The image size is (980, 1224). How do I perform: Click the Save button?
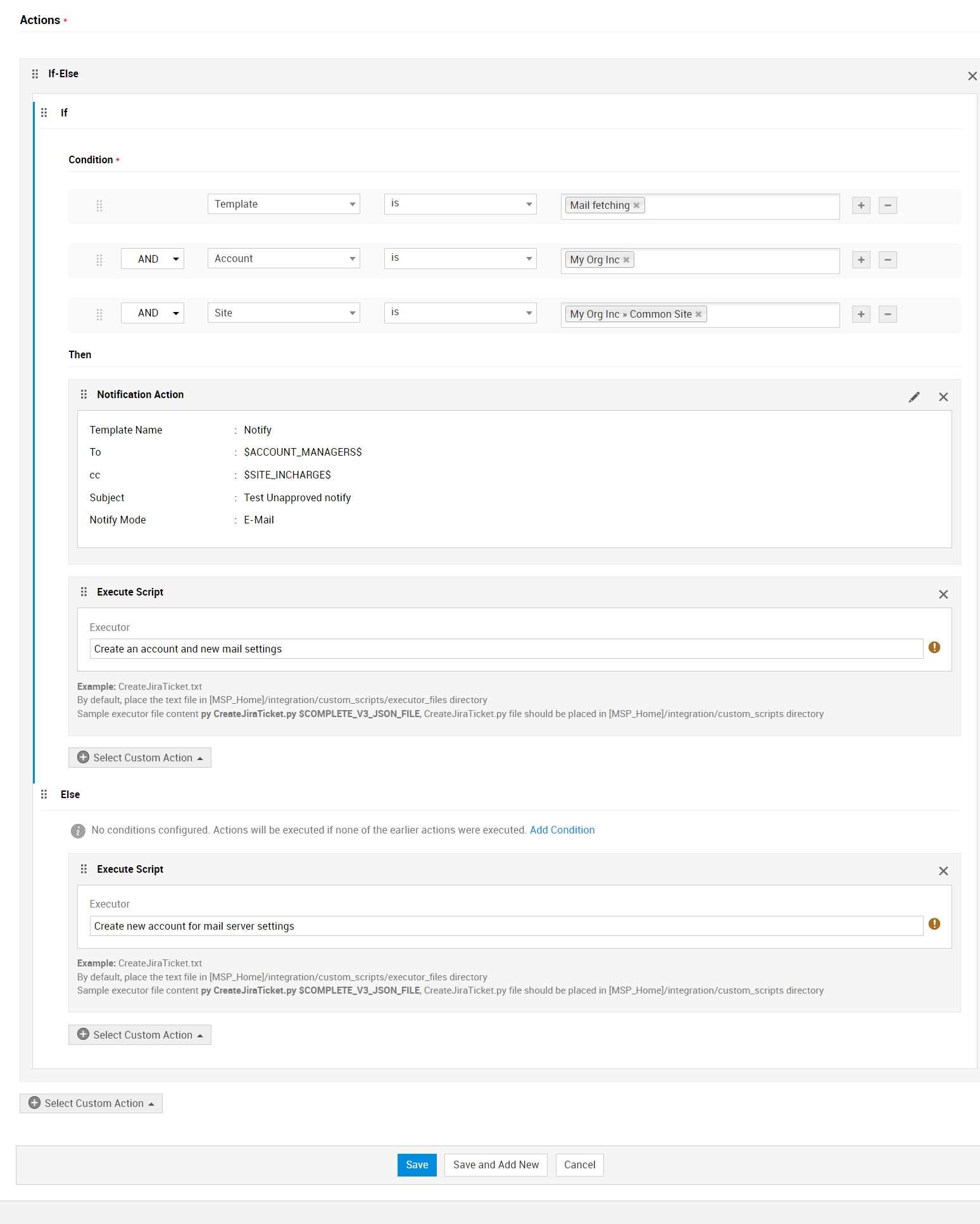417,1165
